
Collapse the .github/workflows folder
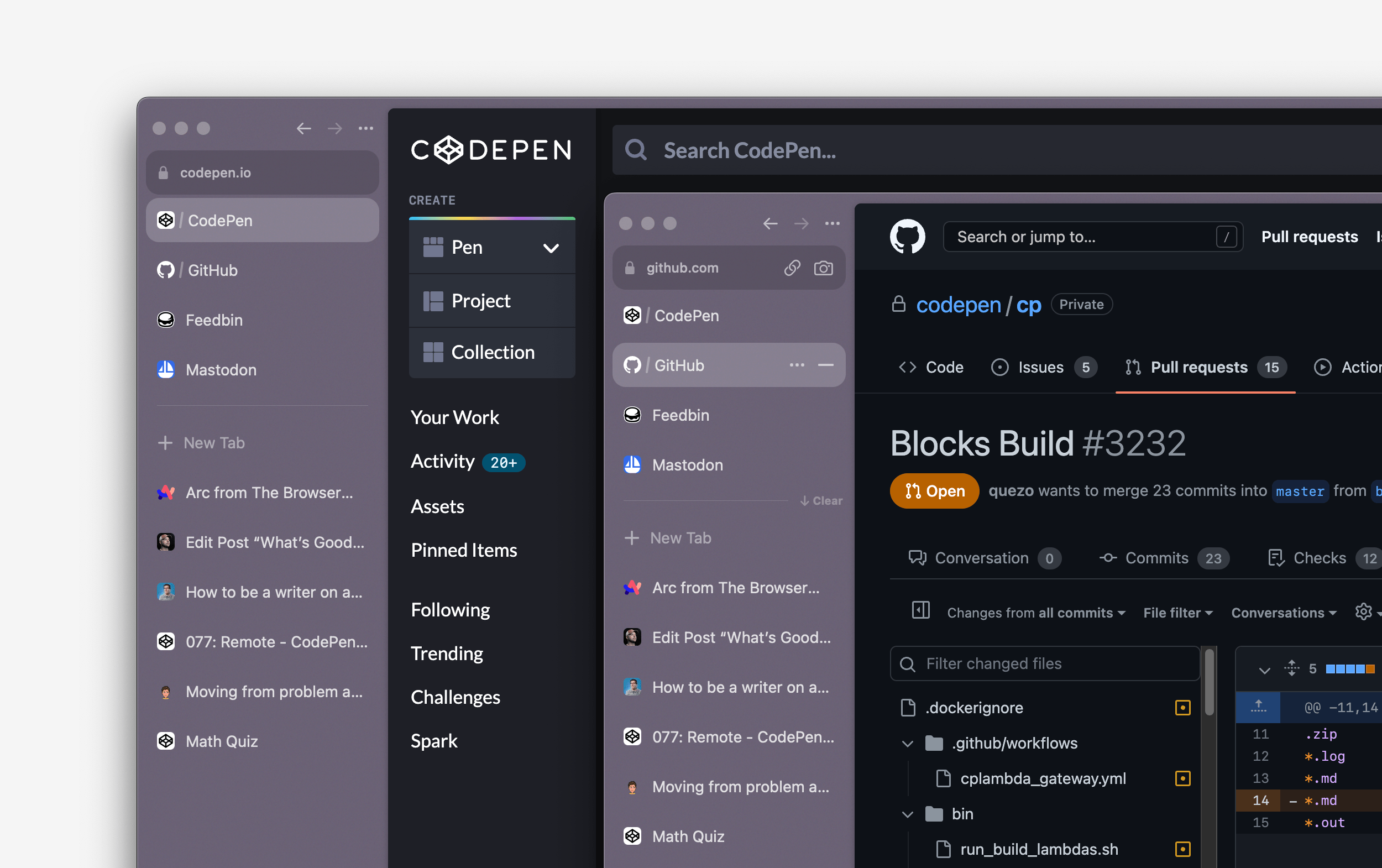pos(907,744)
